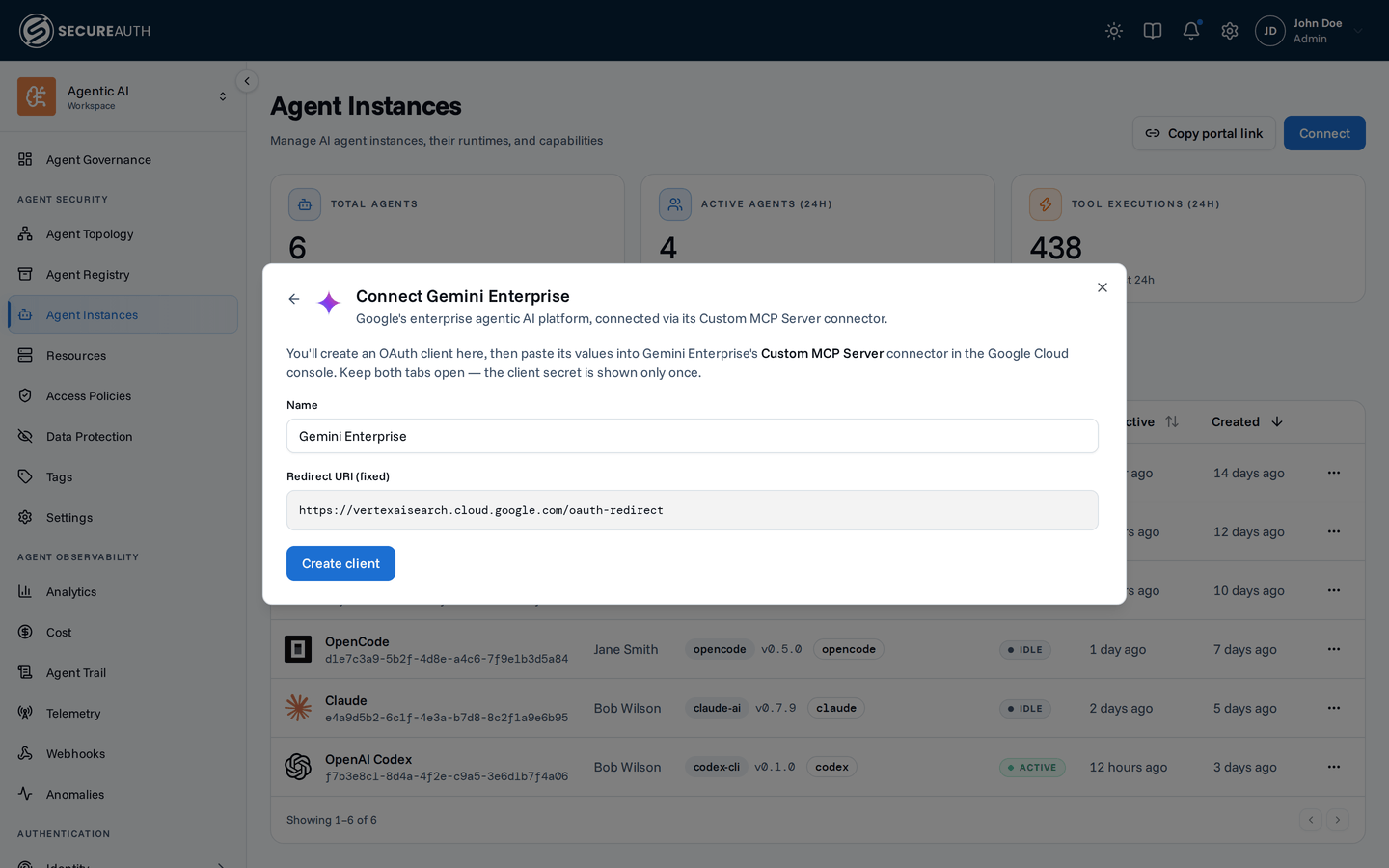1389x868 pixels.
Task: Click the Claude row IDLE status badge
Action: 1025,709
